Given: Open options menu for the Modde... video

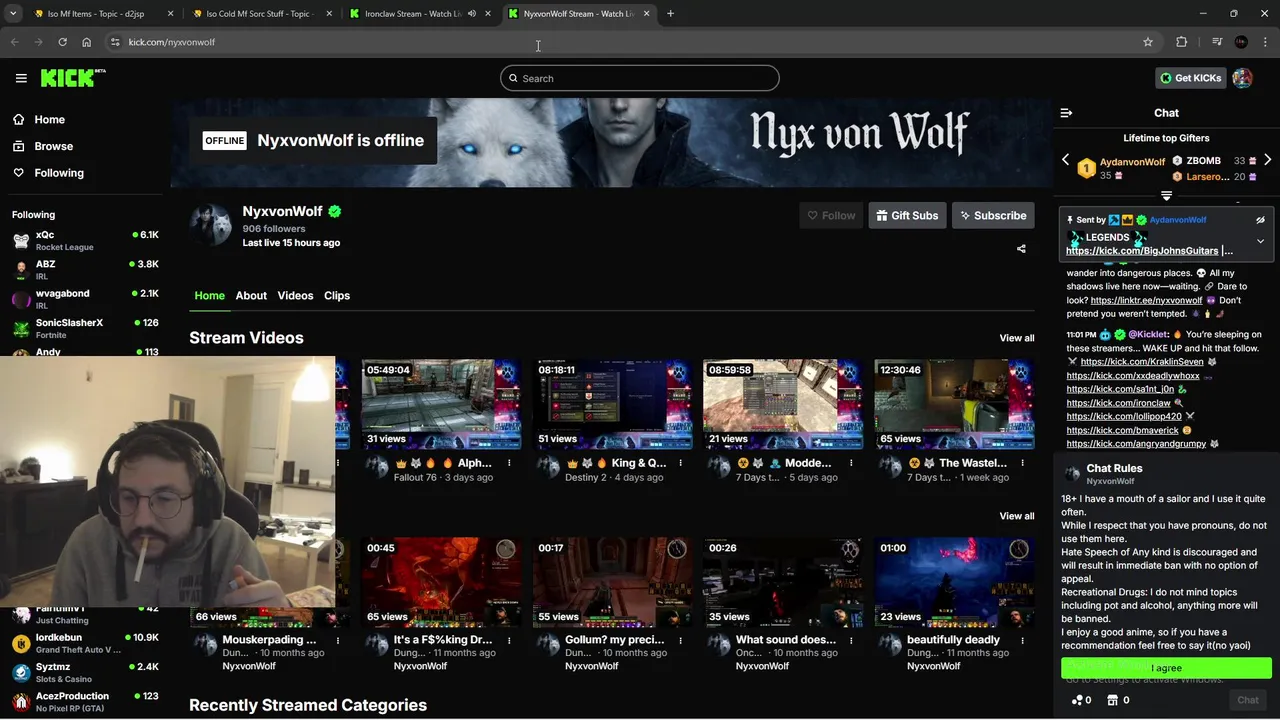Looking at the screenshot, I should point(851,463).
